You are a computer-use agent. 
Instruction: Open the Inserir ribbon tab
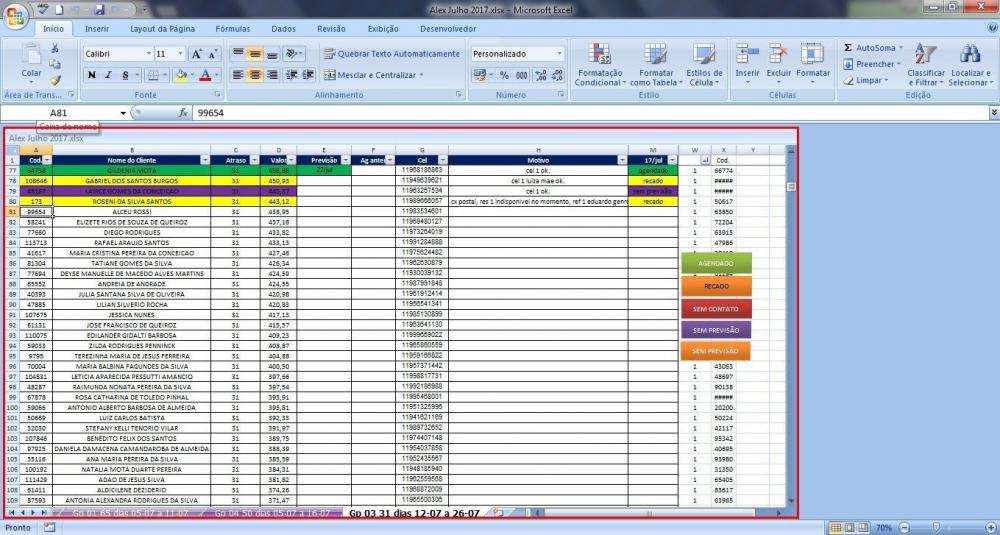pyautogui.click(x=97, y=29)
